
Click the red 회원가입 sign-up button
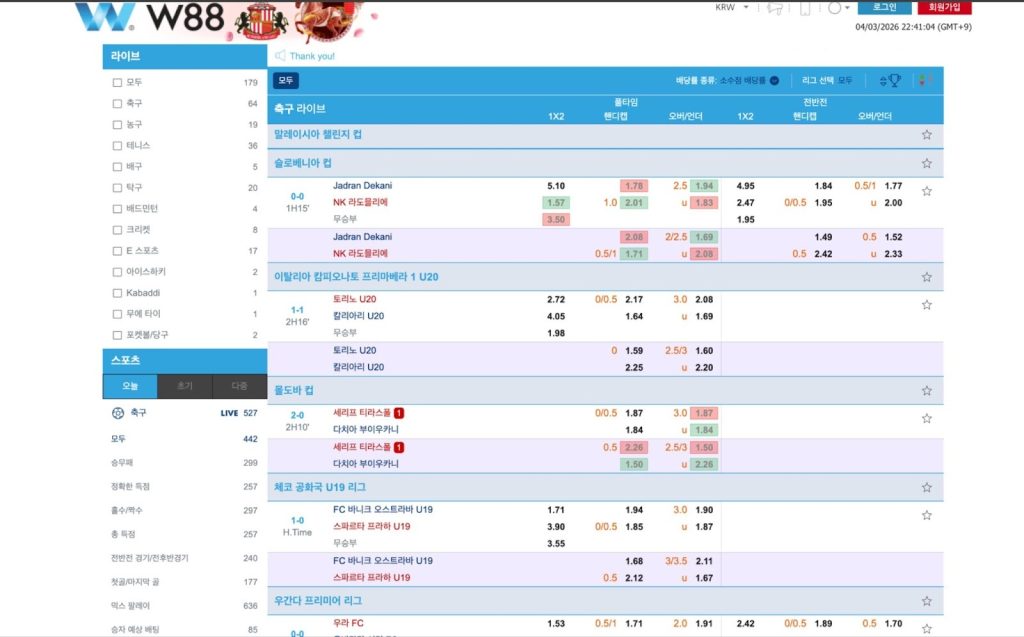(x=944, y=7)
